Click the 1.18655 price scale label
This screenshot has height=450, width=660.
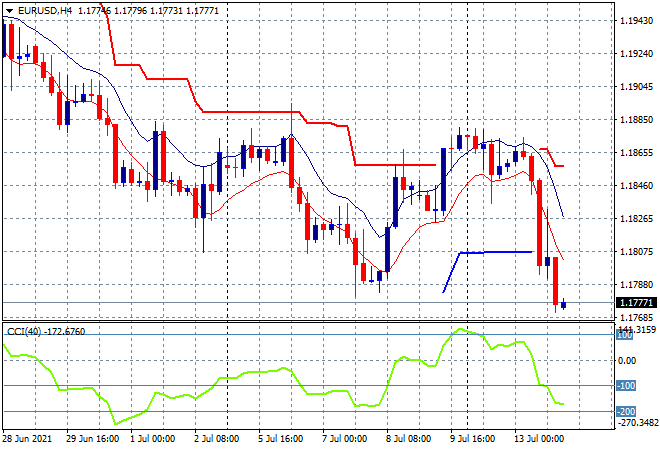tap(637, 152)
